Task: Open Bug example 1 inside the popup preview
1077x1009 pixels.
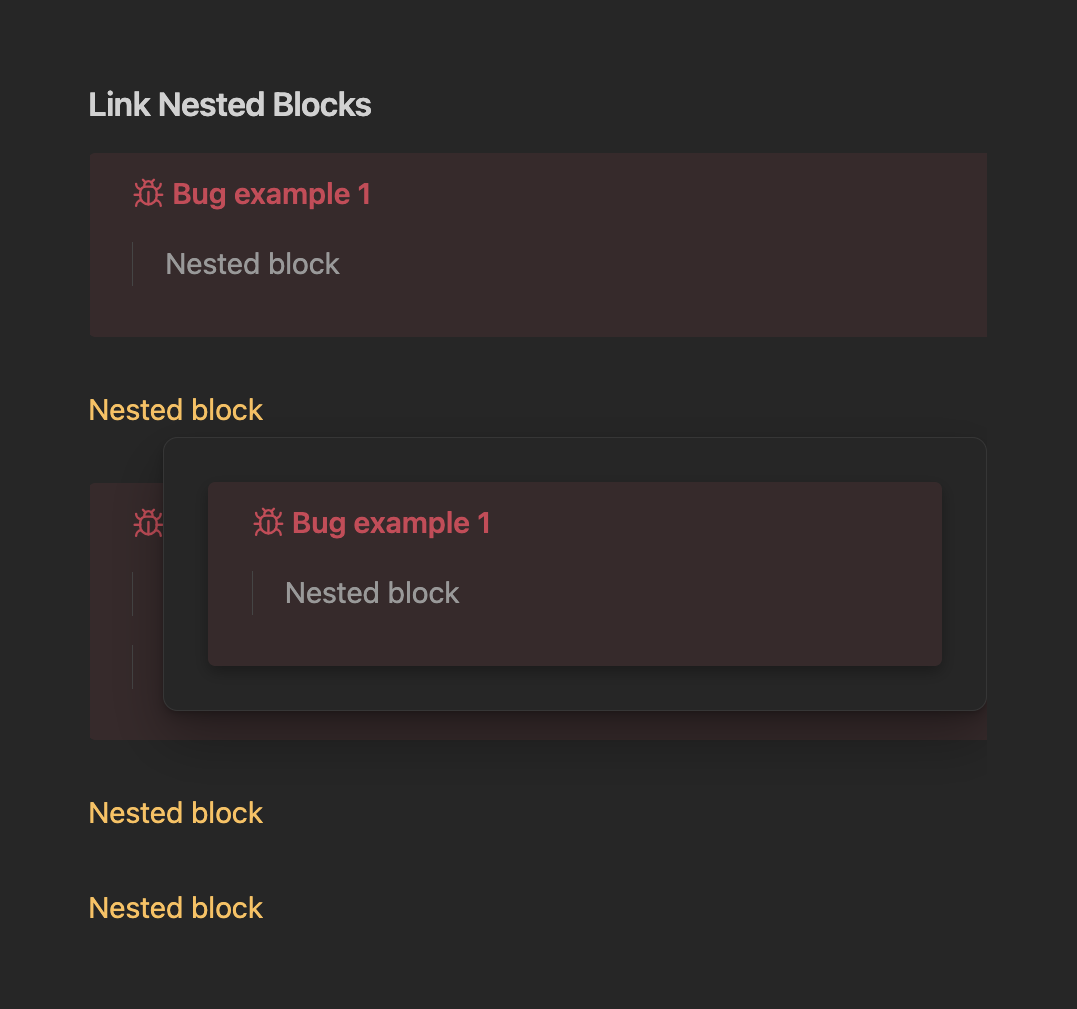Action: tap(390, 522)
